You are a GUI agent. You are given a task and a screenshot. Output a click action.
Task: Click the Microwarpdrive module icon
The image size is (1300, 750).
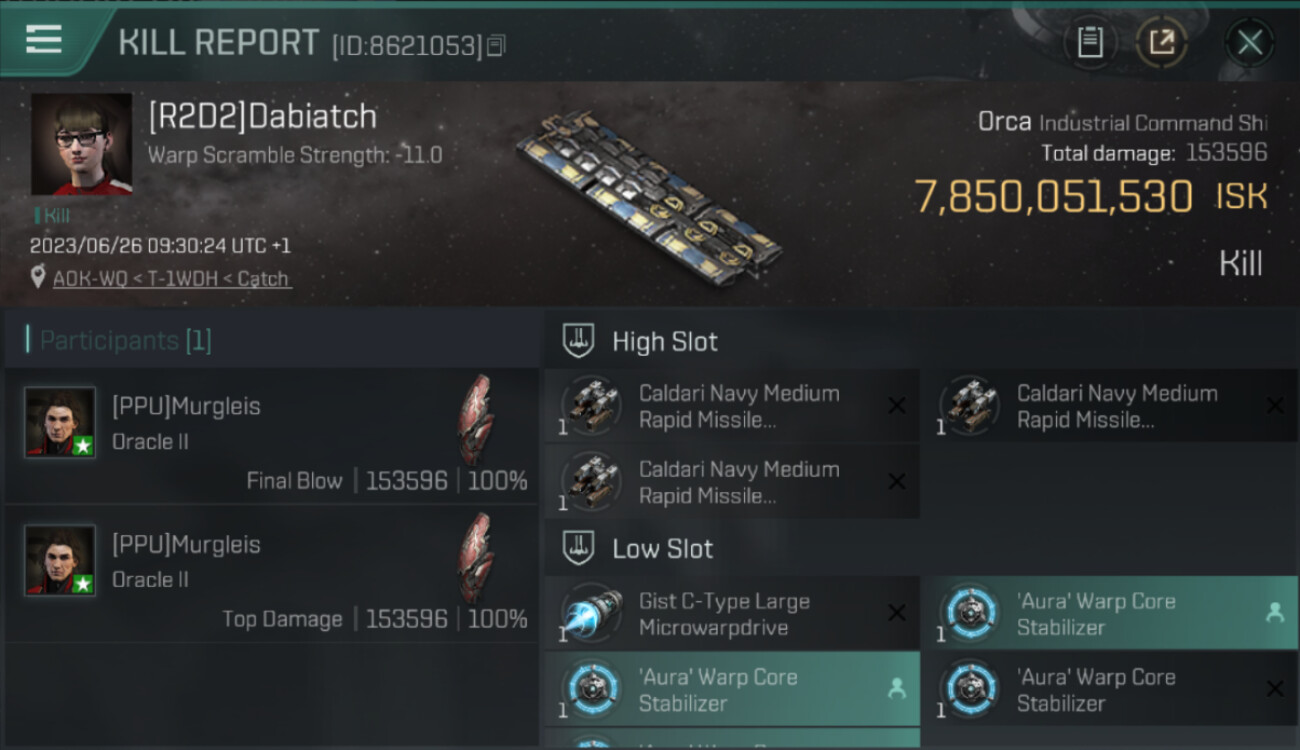(x=591, y=613)
